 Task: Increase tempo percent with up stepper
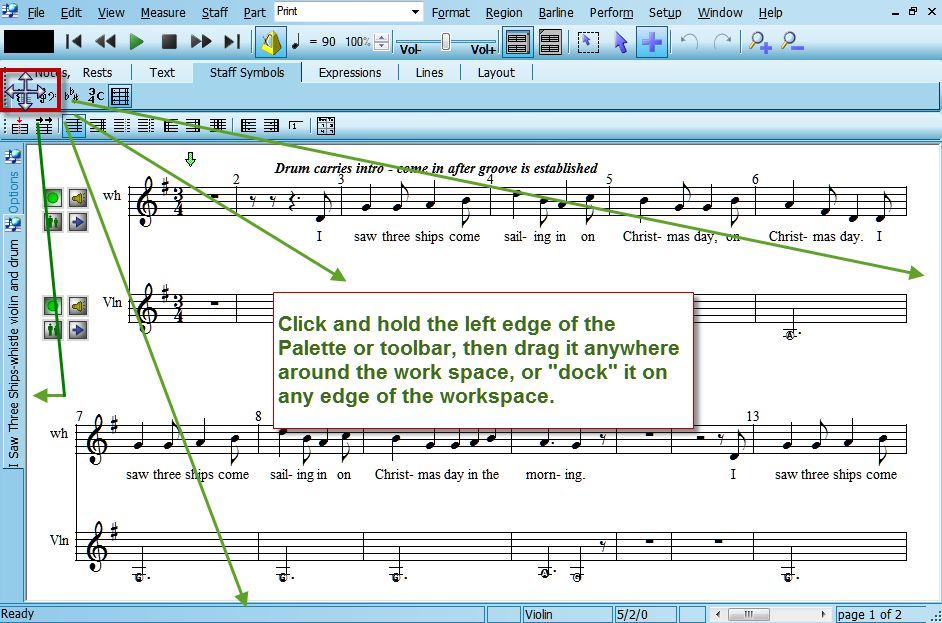381,38
